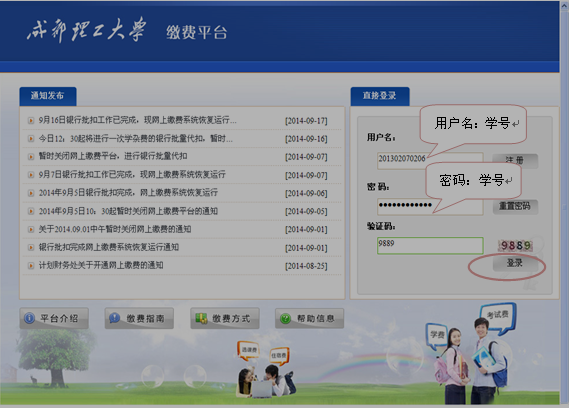569x408 pixels.
Task: Click the date [2014-09-06]
Action: pyautogui.click(x=306, y=193)
